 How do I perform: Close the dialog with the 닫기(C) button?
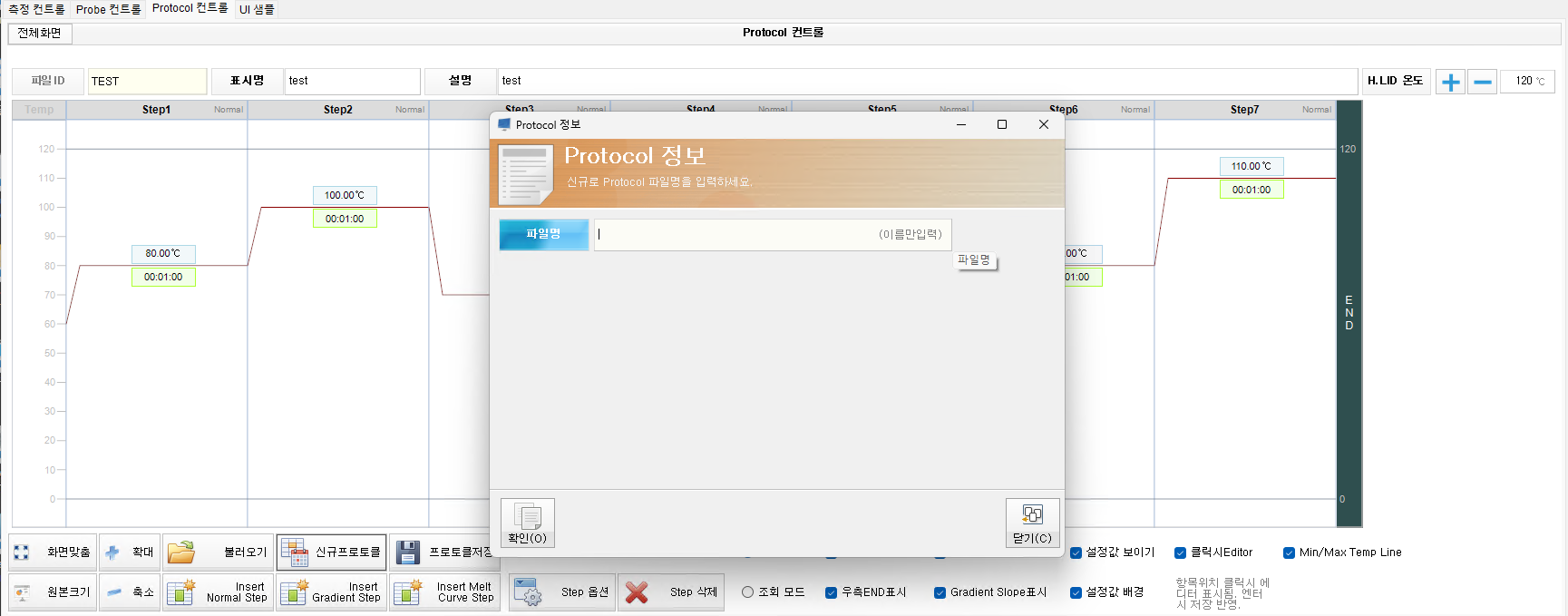click(x=1032, y=523)
